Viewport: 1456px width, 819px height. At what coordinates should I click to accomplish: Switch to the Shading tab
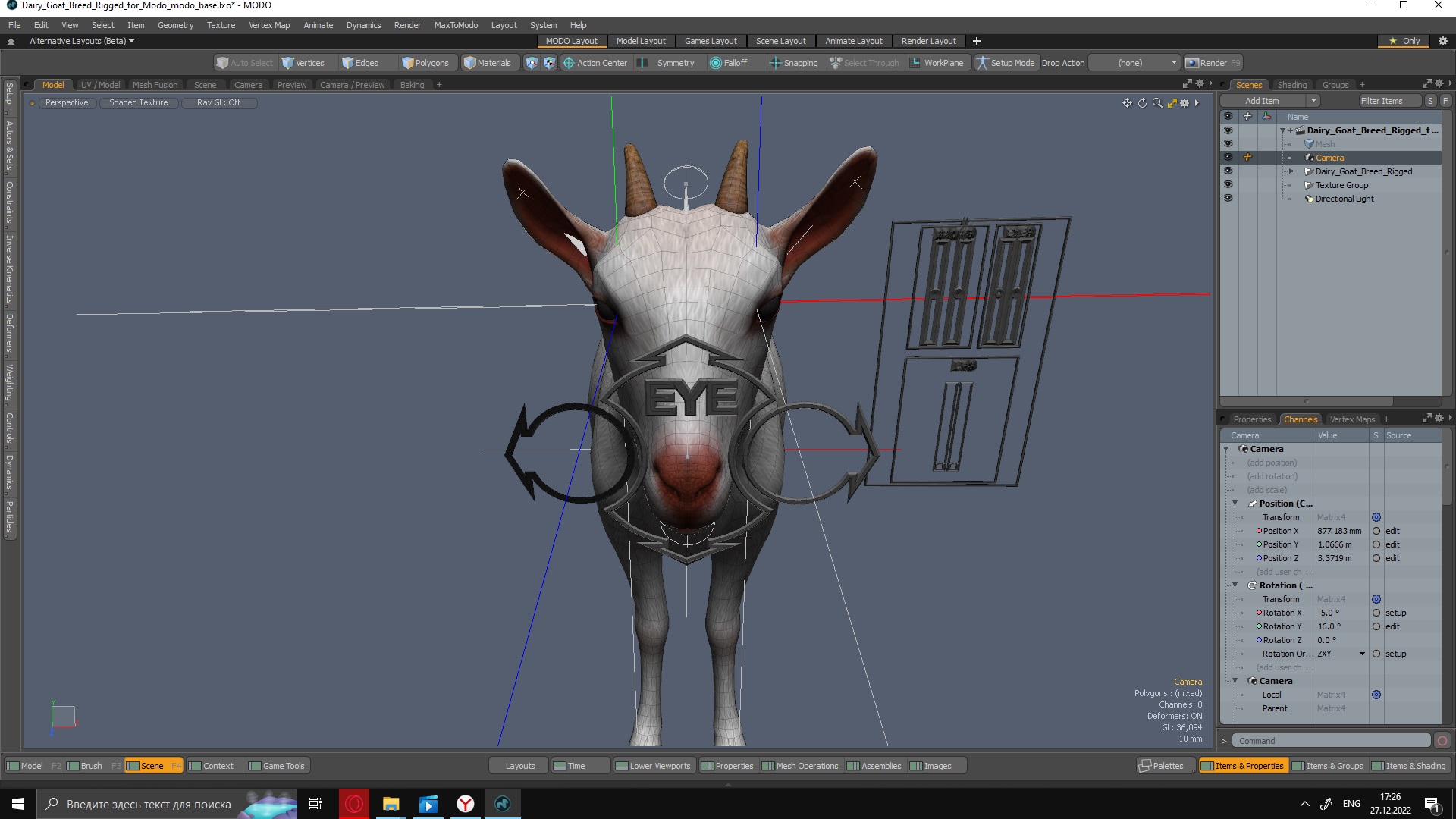coord(1291,85)
